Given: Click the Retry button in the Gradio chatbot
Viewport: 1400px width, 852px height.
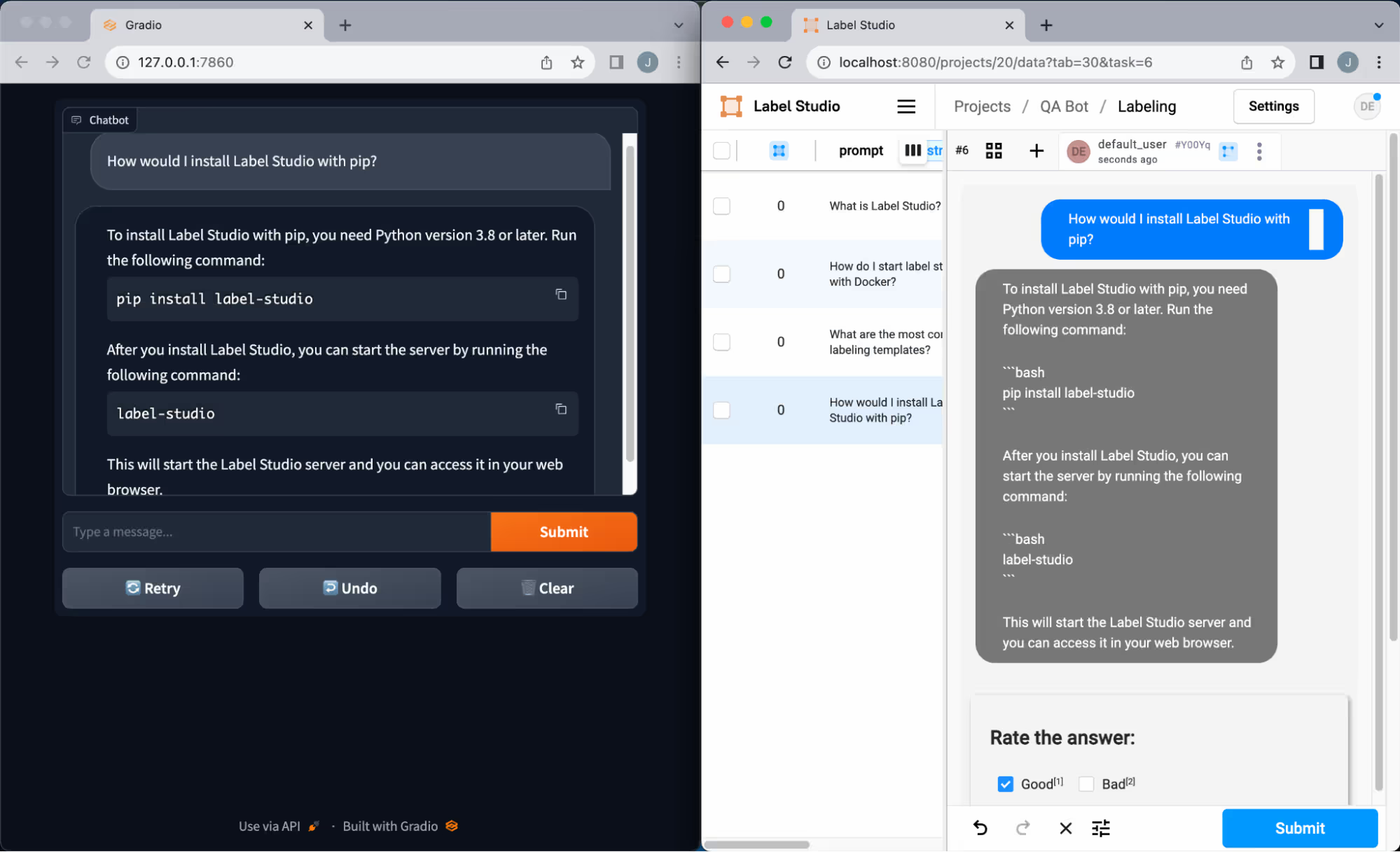Looking at the screenshot, I should (x=153, y=588).
